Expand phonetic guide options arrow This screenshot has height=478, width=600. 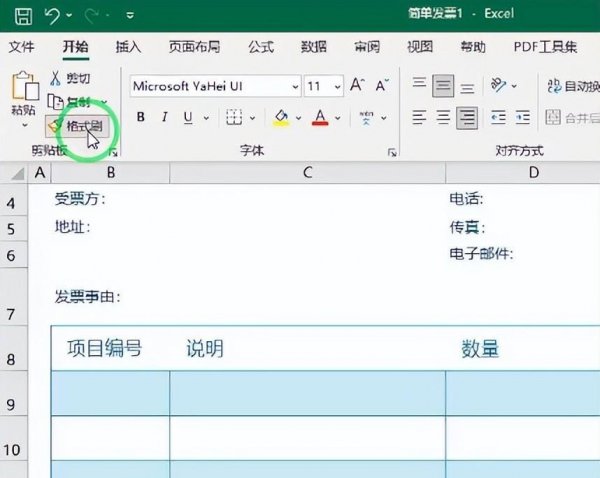[x=383, y=117]
